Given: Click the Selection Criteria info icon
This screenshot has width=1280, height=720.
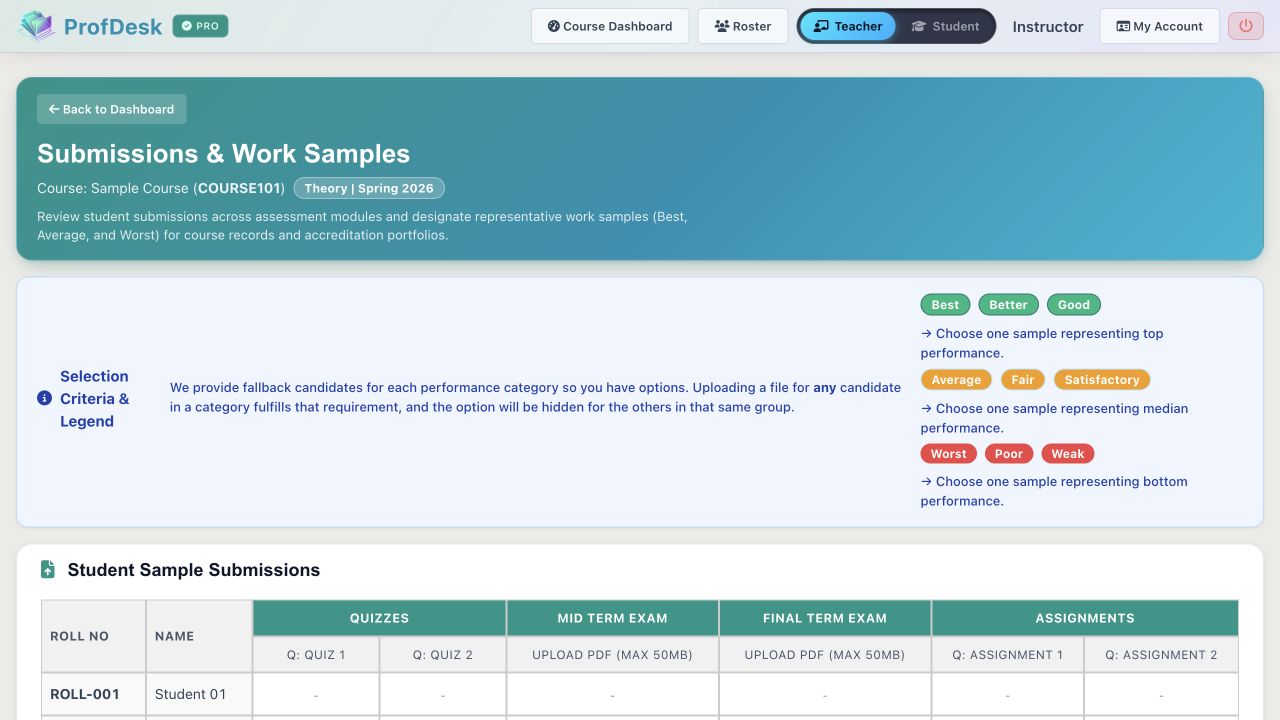Looking at the screenshot, I should point(44,398).
